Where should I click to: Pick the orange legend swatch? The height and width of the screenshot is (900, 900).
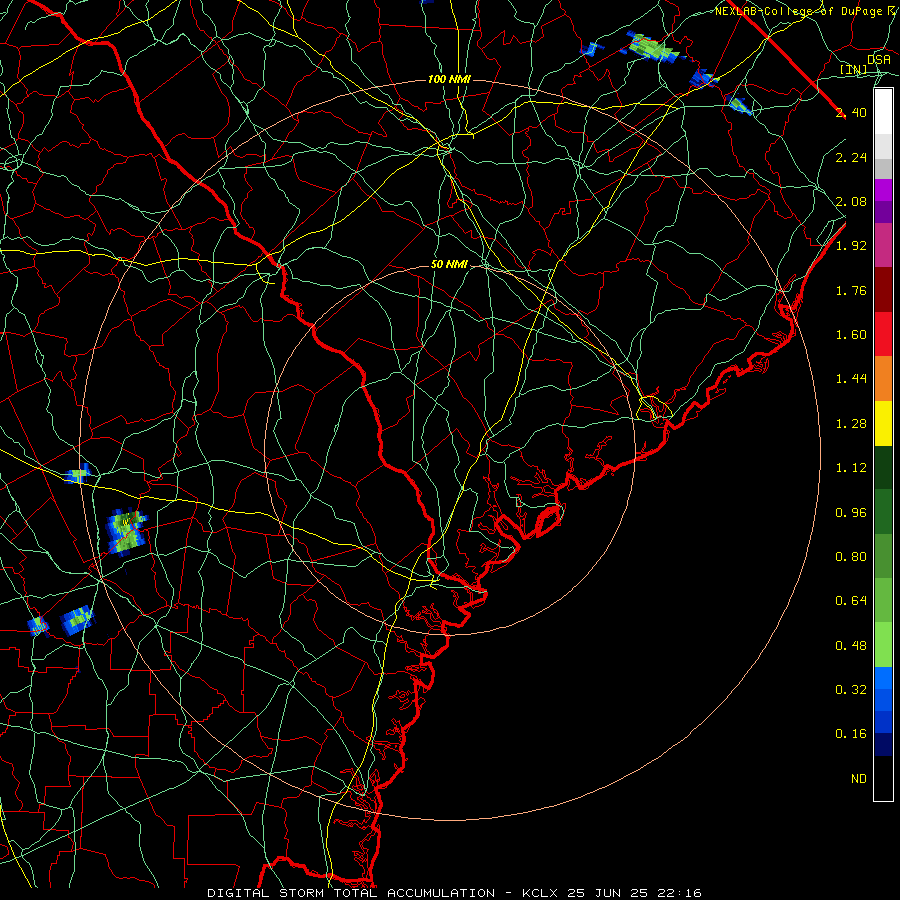tap(883, 379)
